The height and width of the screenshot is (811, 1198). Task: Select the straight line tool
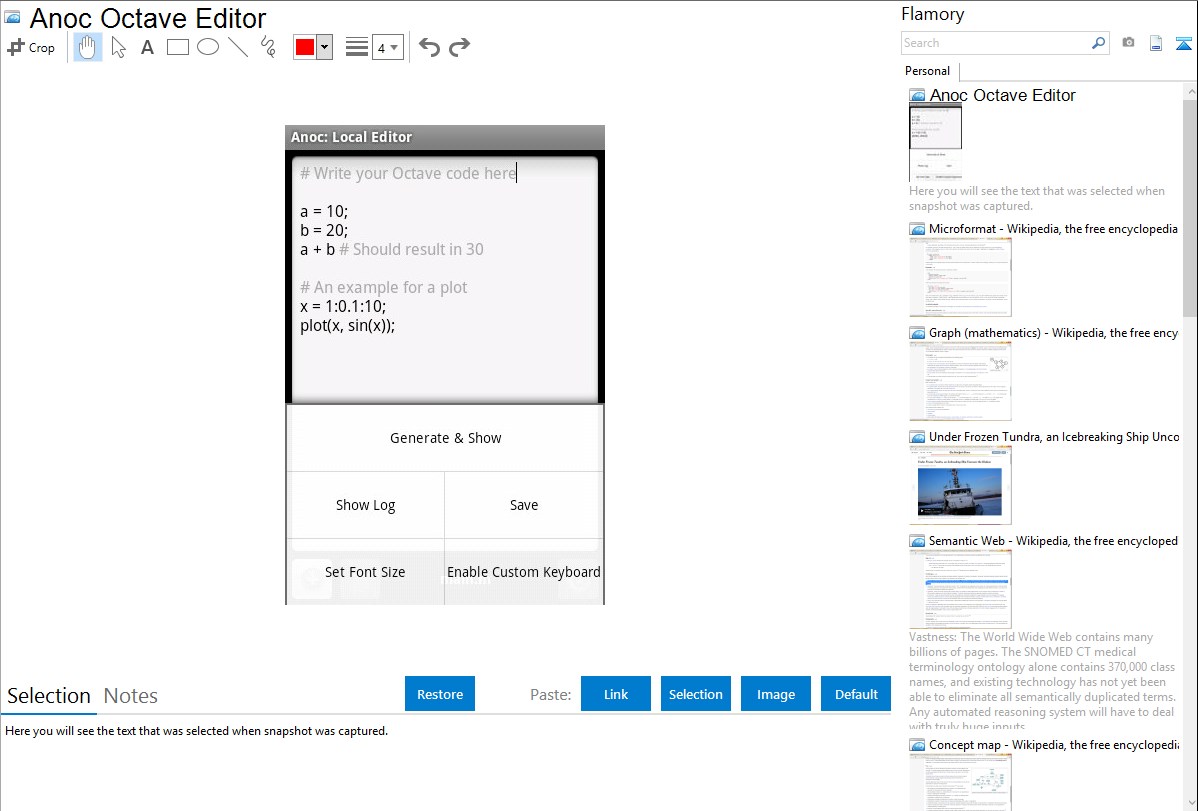click(x=238, y=47)
